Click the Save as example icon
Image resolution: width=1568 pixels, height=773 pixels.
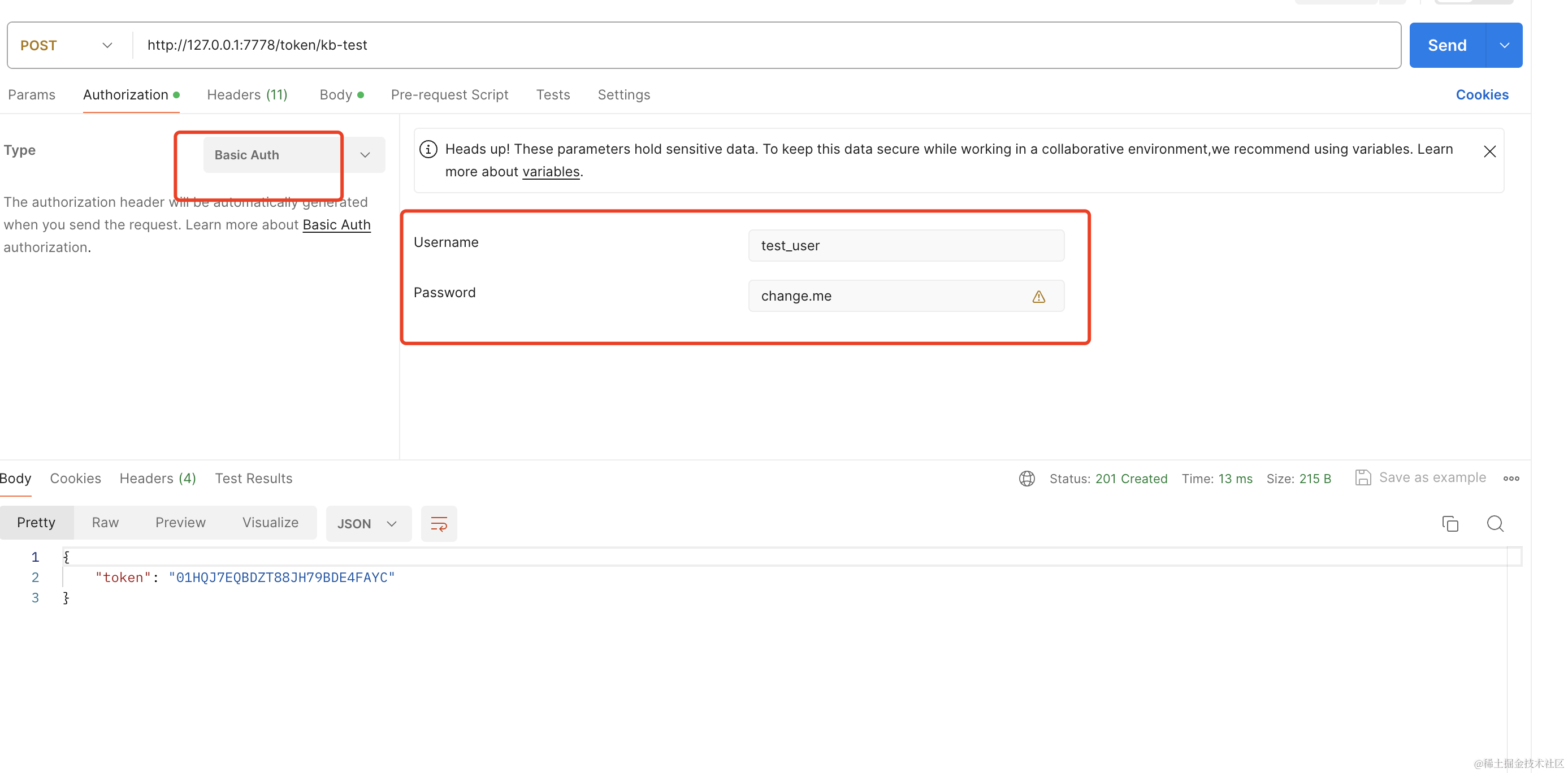[1363, 478]
